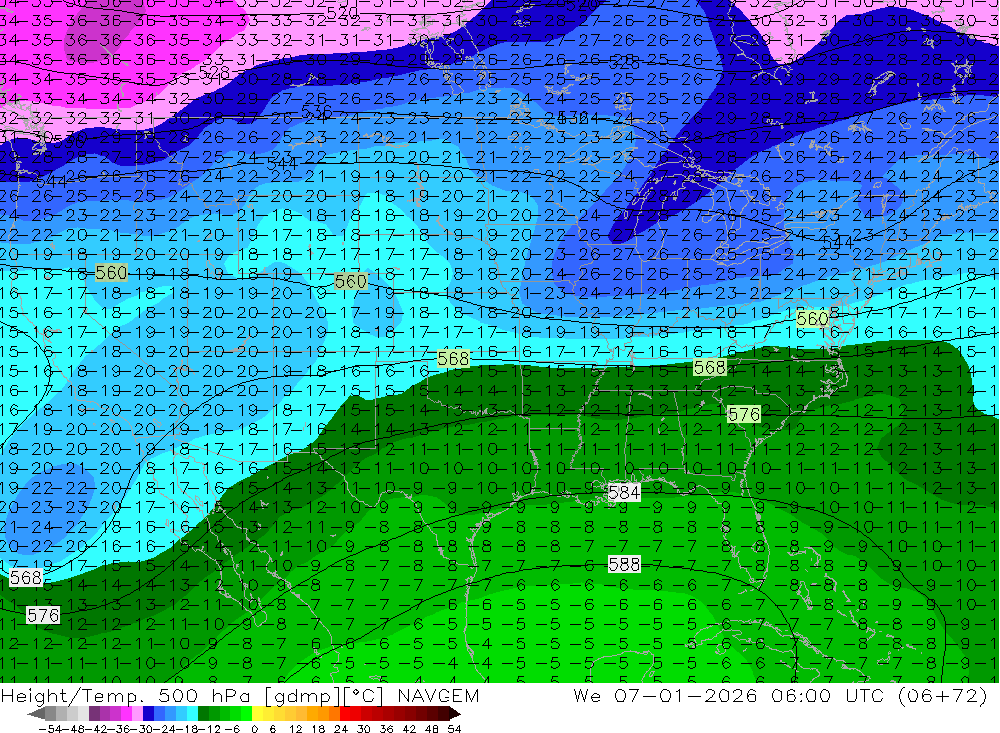Screen dimensions: 1000x733
Task: Click the dark purple swatch above the -42 mark
Action: [94, 714]
